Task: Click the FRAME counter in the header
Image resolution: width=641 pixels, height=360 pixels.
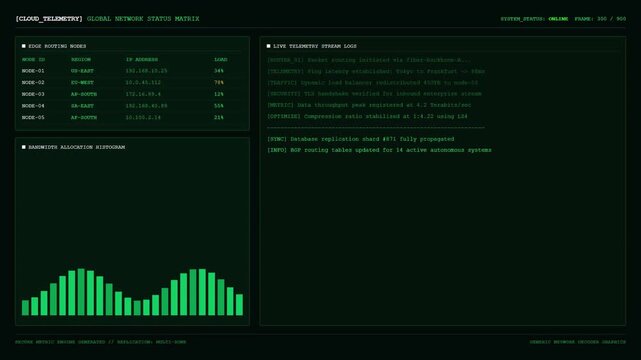Action: pyautogui.click(x=600, y=19)
